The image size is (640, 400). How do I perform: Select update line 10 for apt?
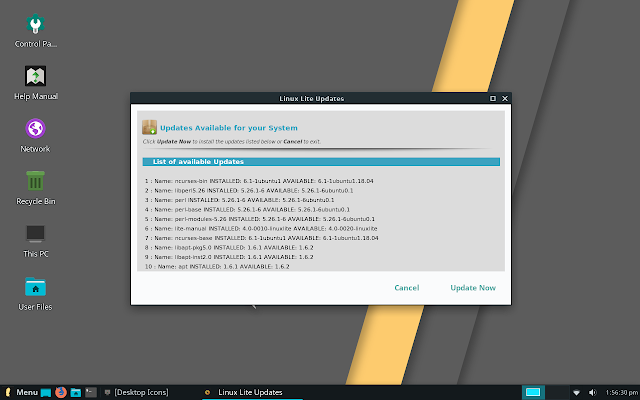[217, 267]
